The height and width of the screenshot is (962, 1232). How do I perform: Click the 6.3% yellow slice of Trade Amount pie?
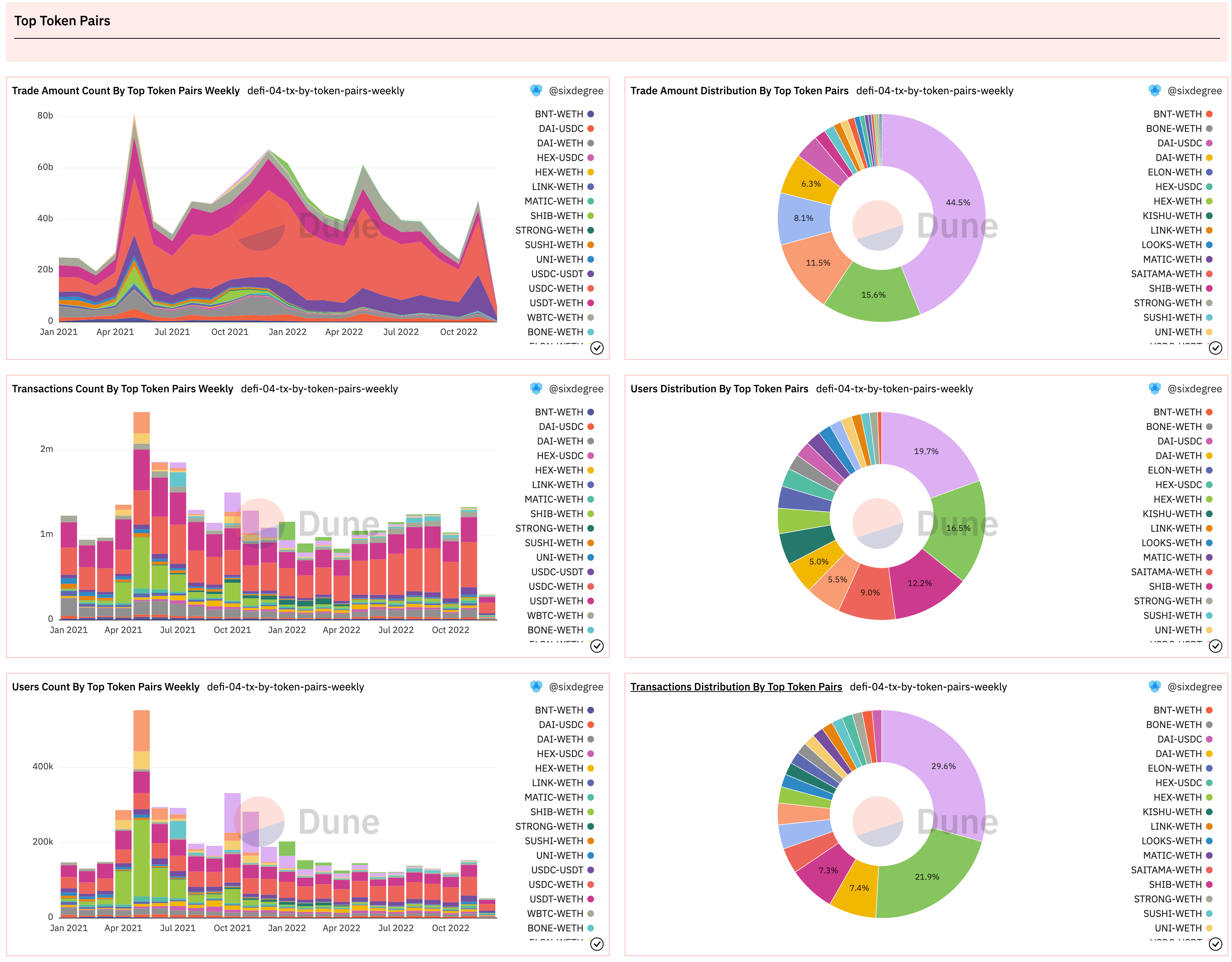[811, 183]
